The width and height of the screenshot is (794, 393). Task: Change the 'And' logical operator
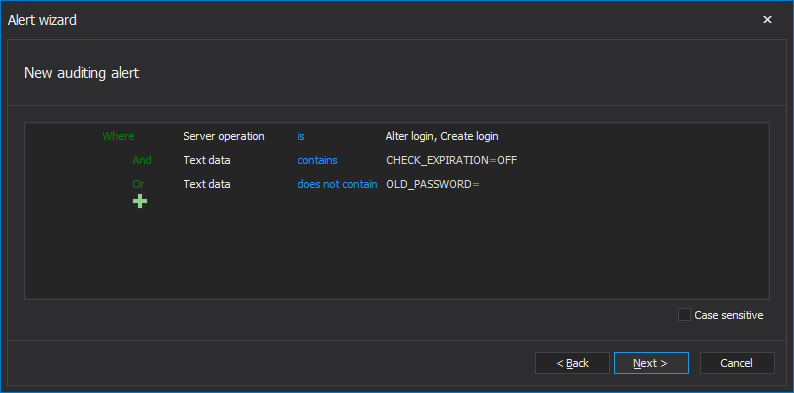pyautogui.click(x=142, y=160)
